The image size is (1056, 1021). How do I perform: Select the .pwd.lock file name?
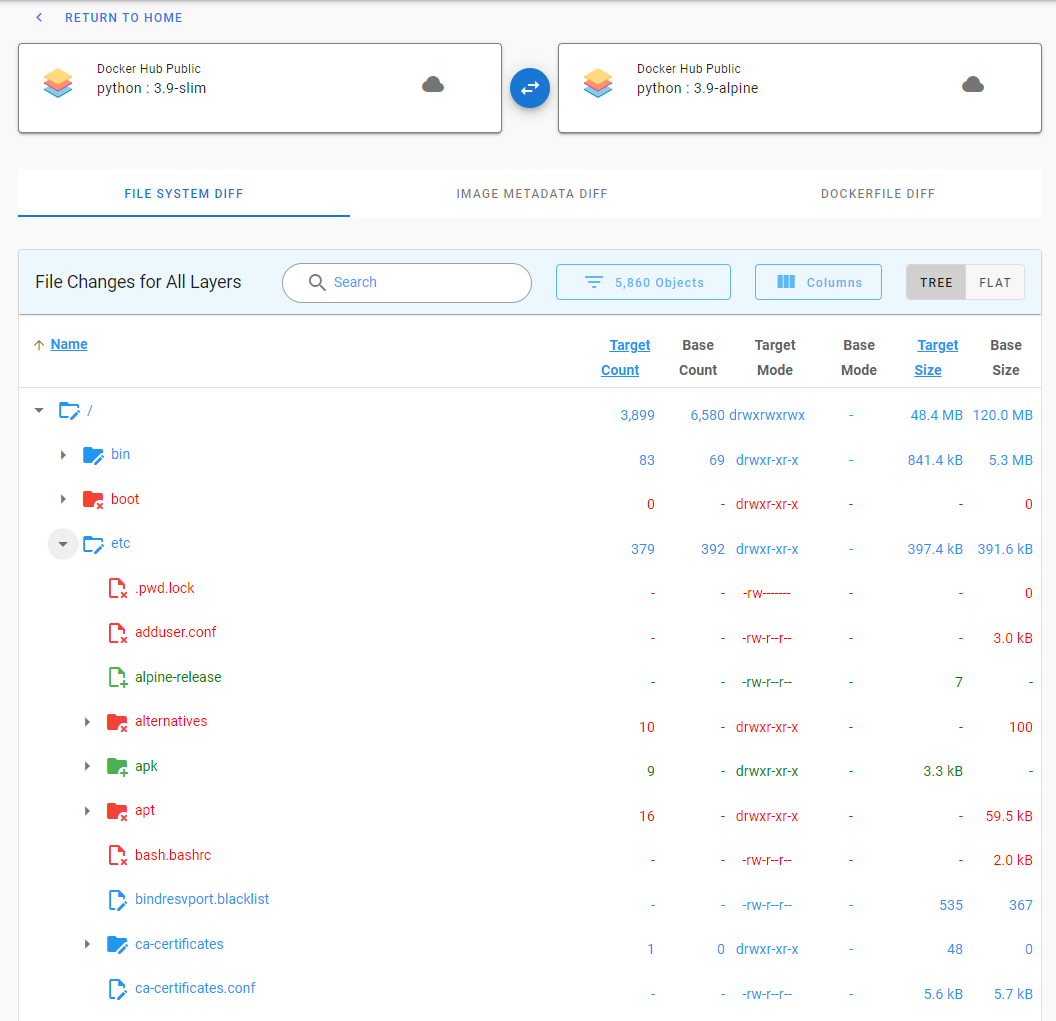(x=164, y=589)
